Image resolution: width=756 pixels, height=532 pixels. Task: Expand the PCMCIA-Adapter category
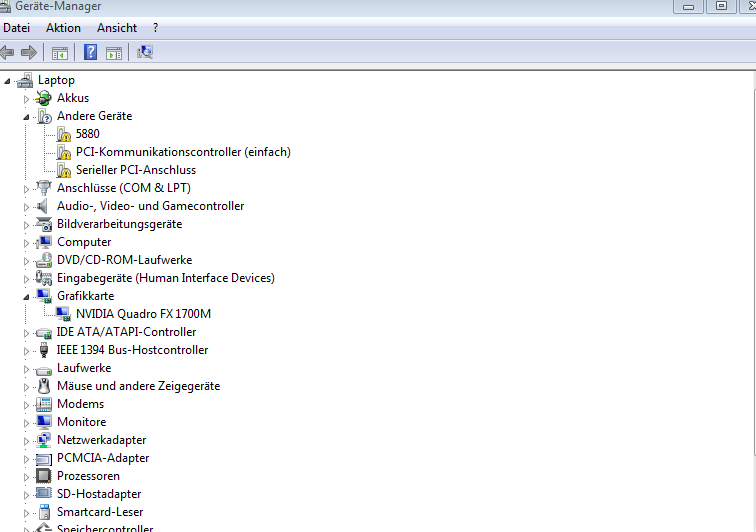(x=27, y=459)
